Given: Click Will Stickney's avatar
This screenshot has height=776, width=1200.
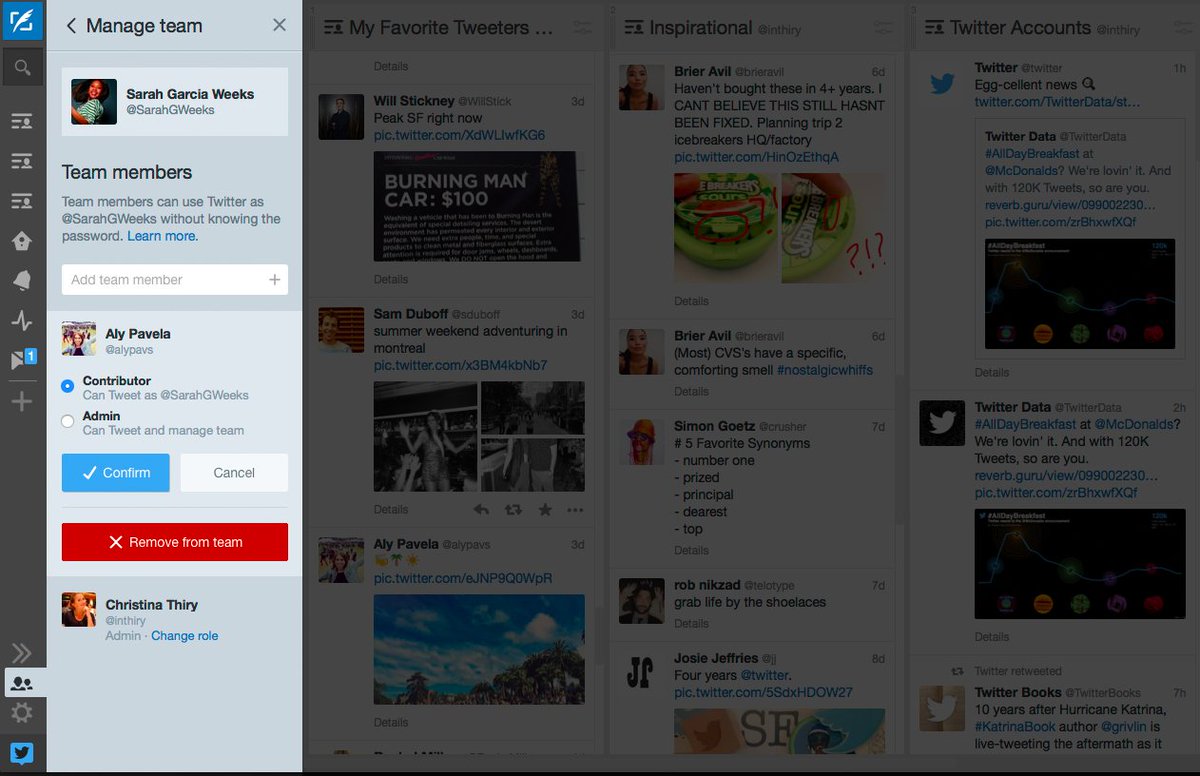Looking at the screenshot, I should (x=340, y=117).
